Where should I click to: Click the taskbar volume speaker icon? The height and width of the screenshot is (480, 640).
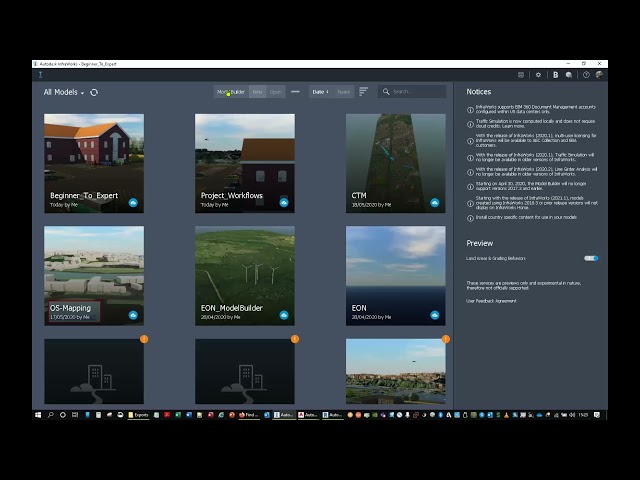click(572, 415)
